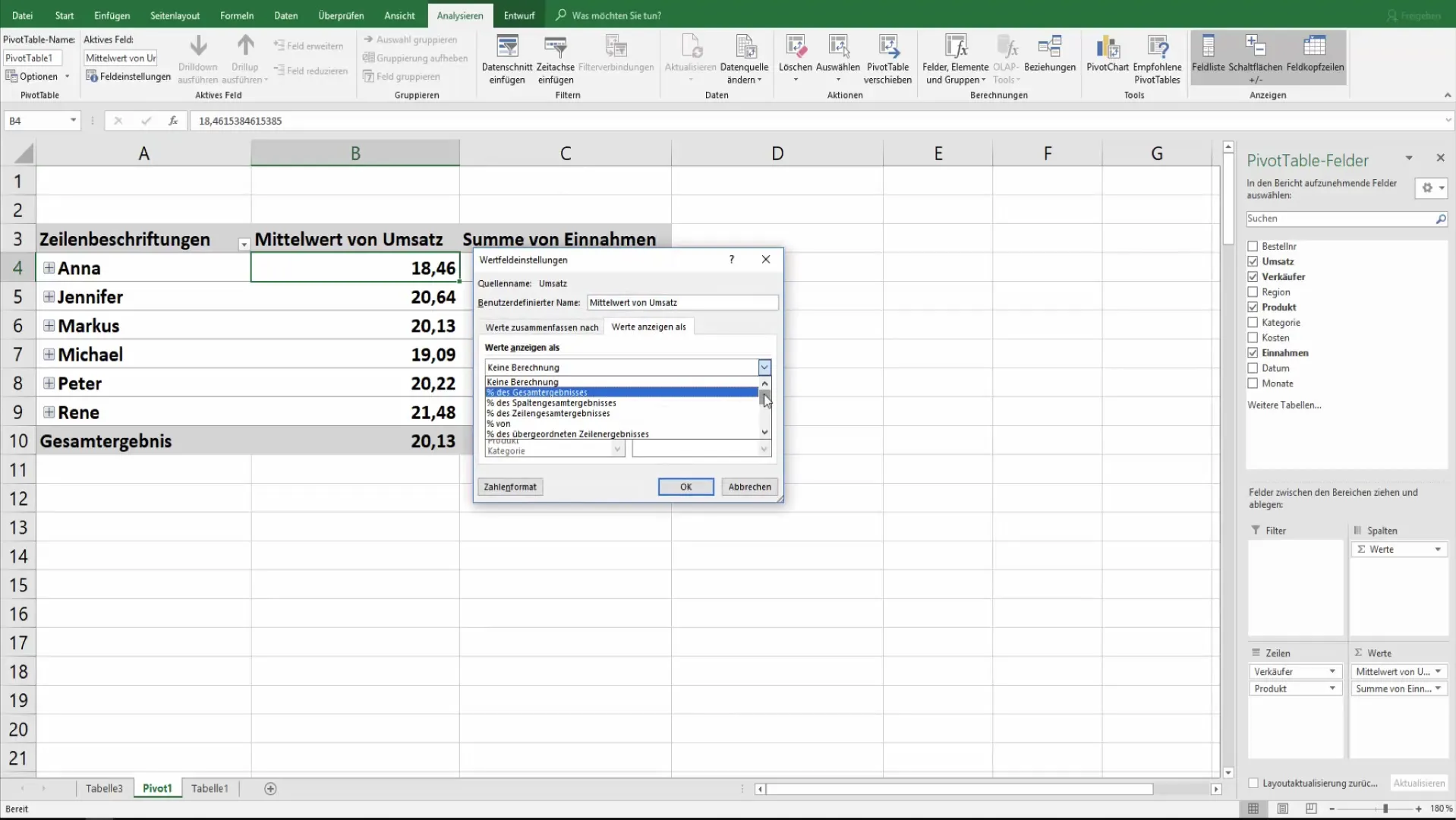Click the zoom slider handle

click(x=1385, y=809)
